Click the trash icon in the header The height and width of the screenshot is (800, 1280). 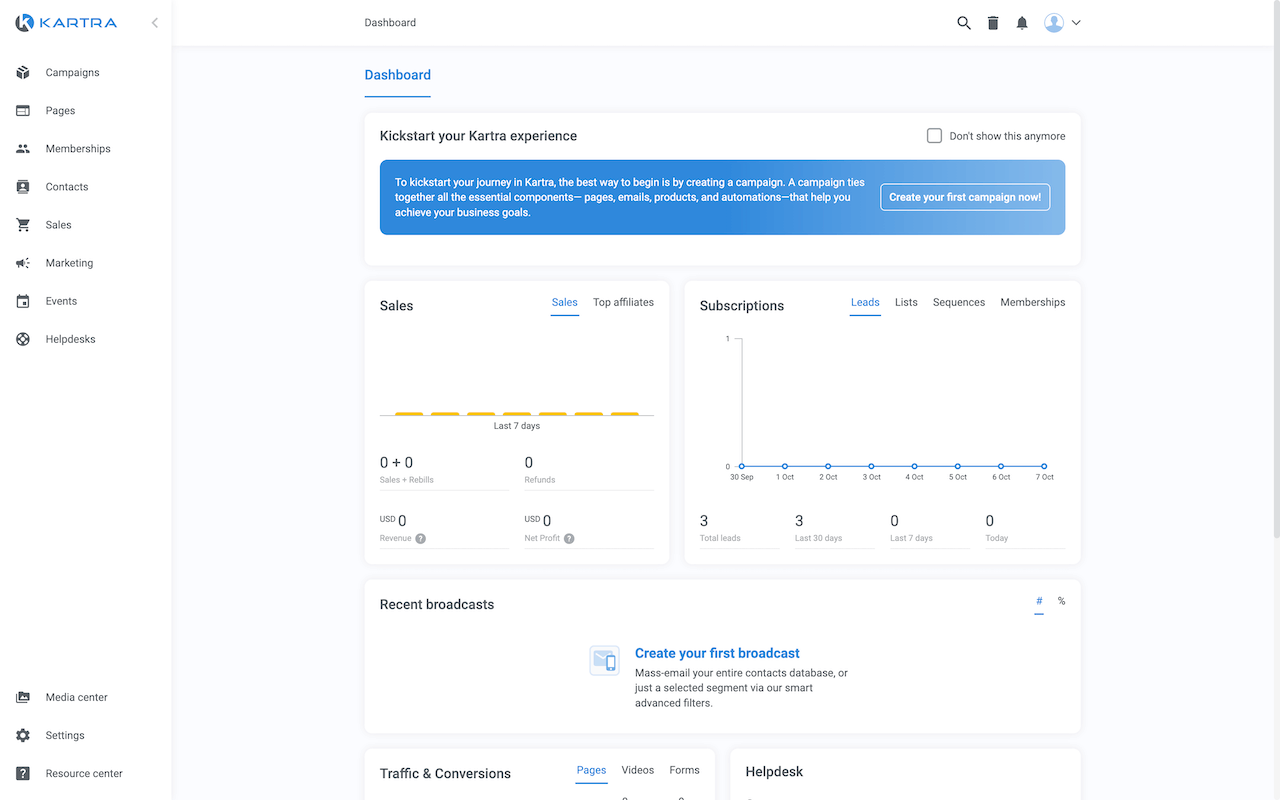992,22
